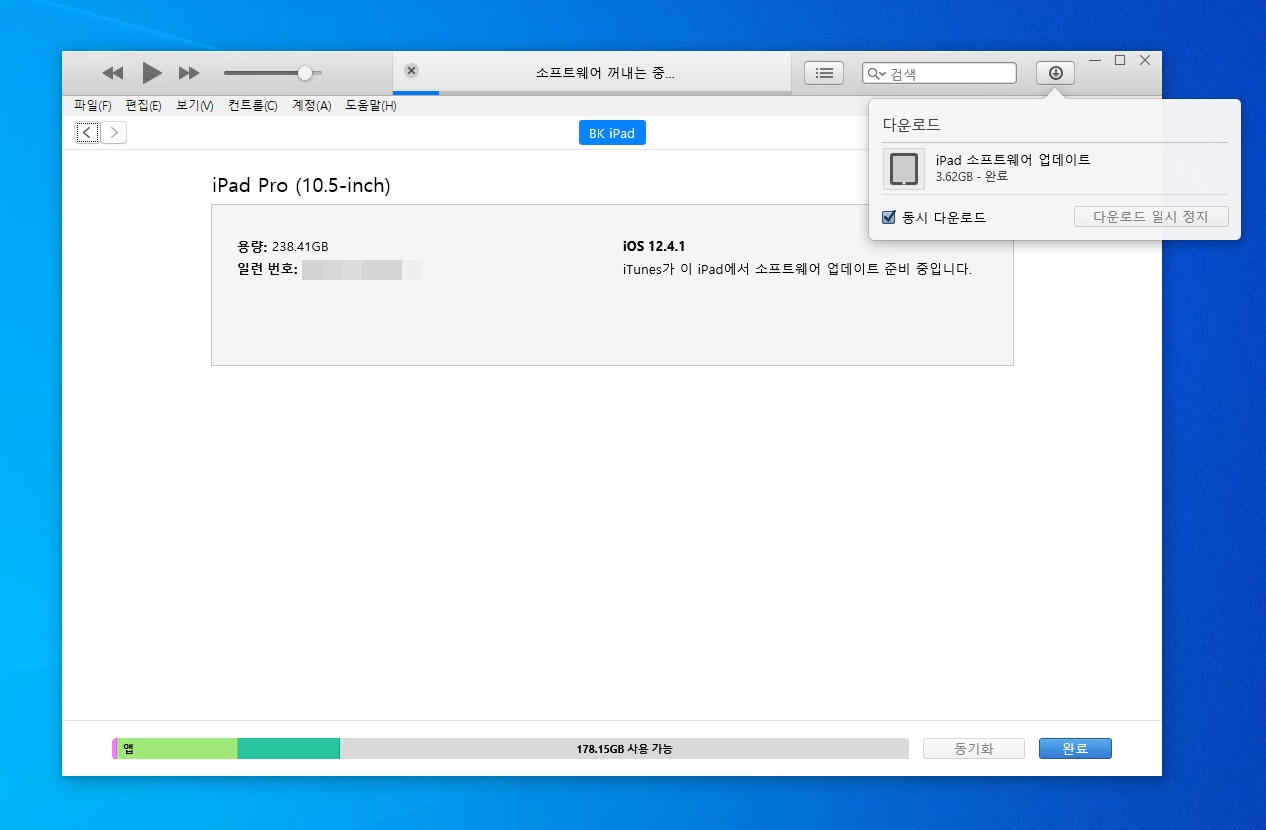This screenshot has width=1266, height=830.
Task: Toggle the downloads arrow button
Action: pos(1055,73)
